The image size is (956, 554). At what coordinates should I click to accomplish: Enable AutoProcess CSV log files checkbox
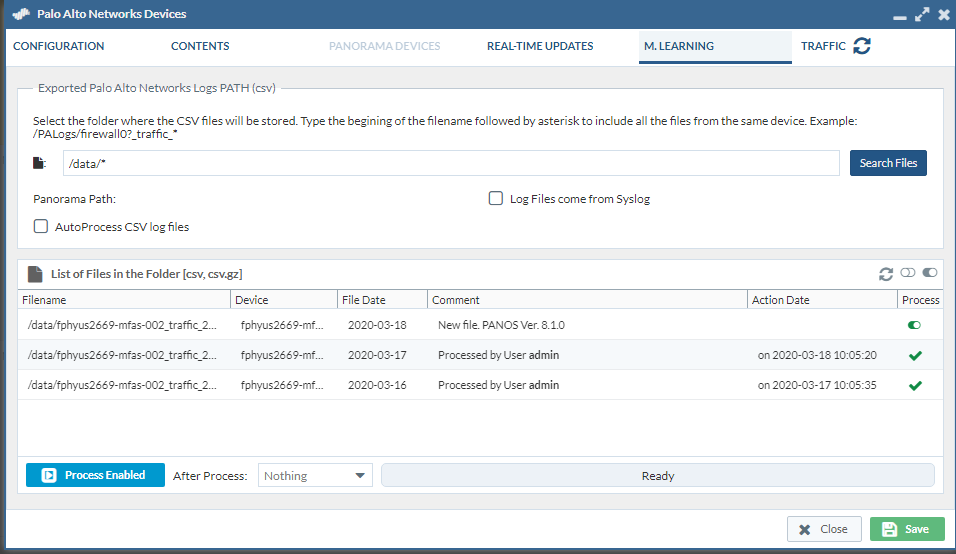41,227
